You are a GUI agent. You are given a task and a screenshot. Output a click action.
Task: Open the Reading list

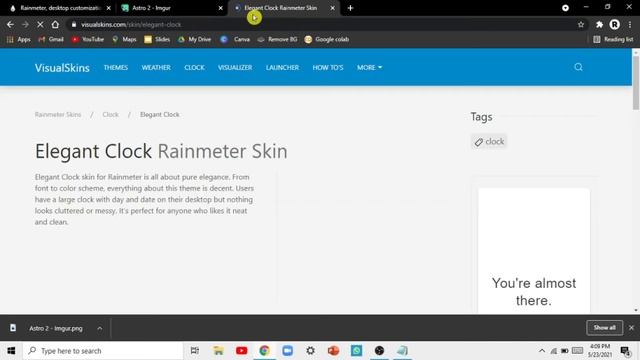[613, 39]
